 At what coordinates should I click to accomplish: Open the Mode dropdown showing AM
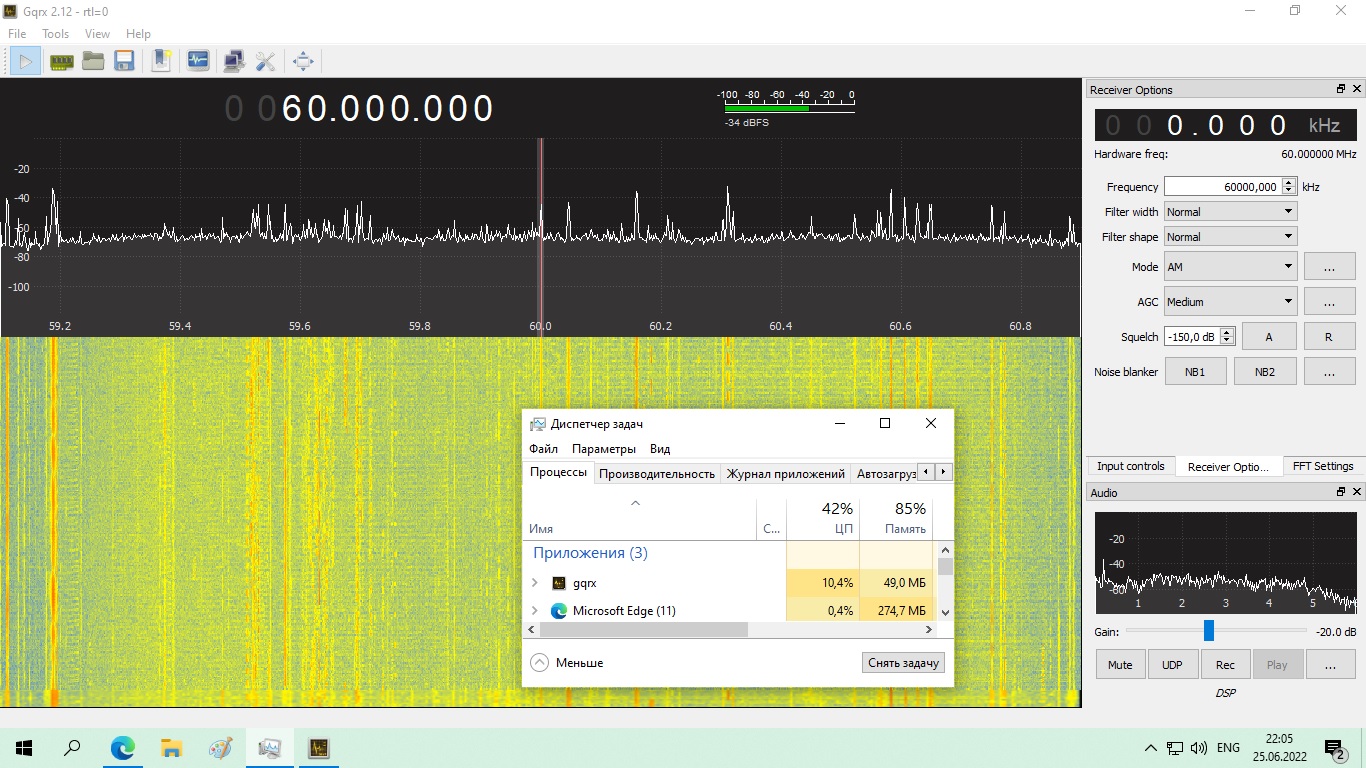[1229, 267]
